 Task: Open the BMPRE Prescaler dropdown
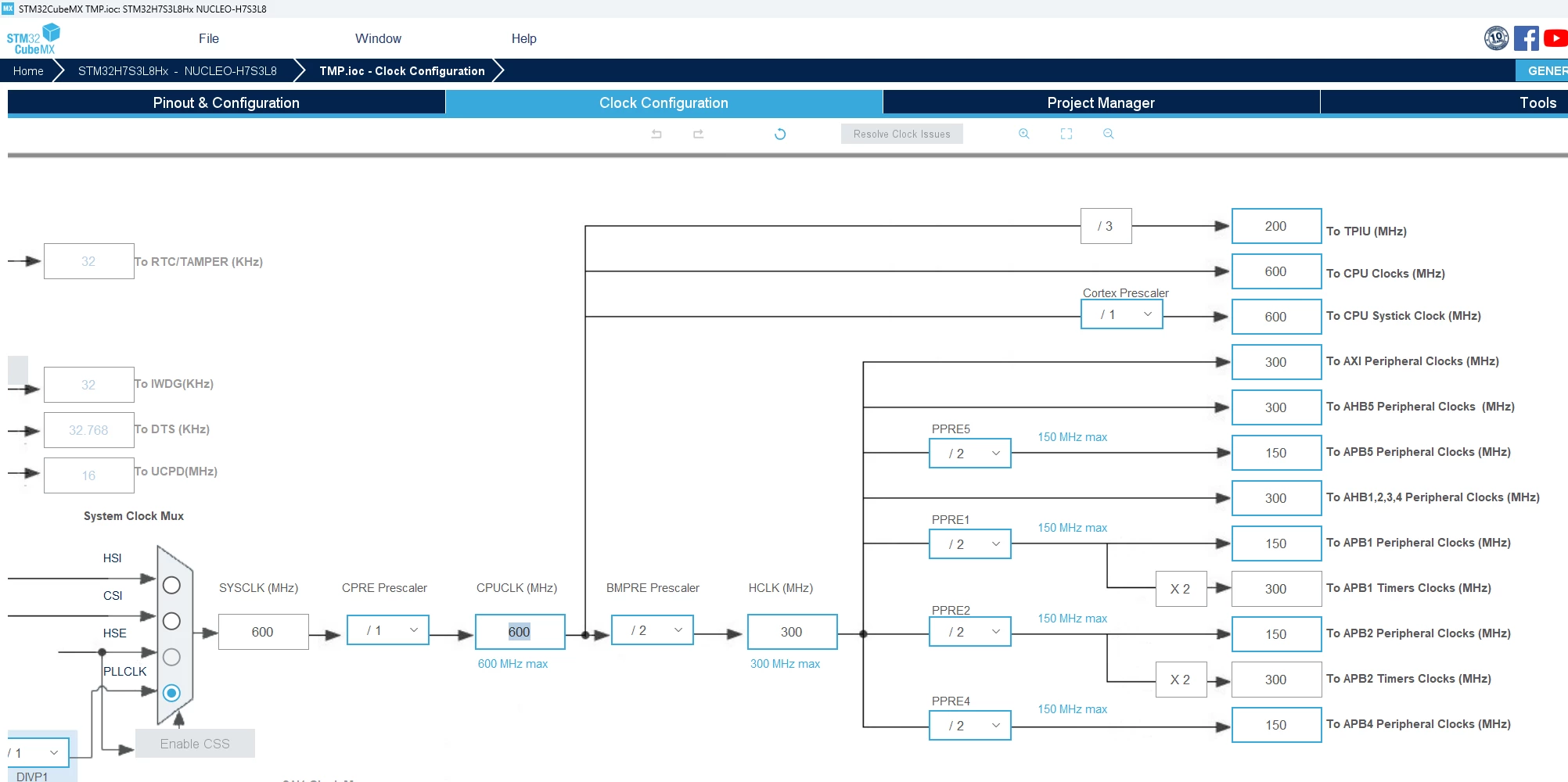653,630
